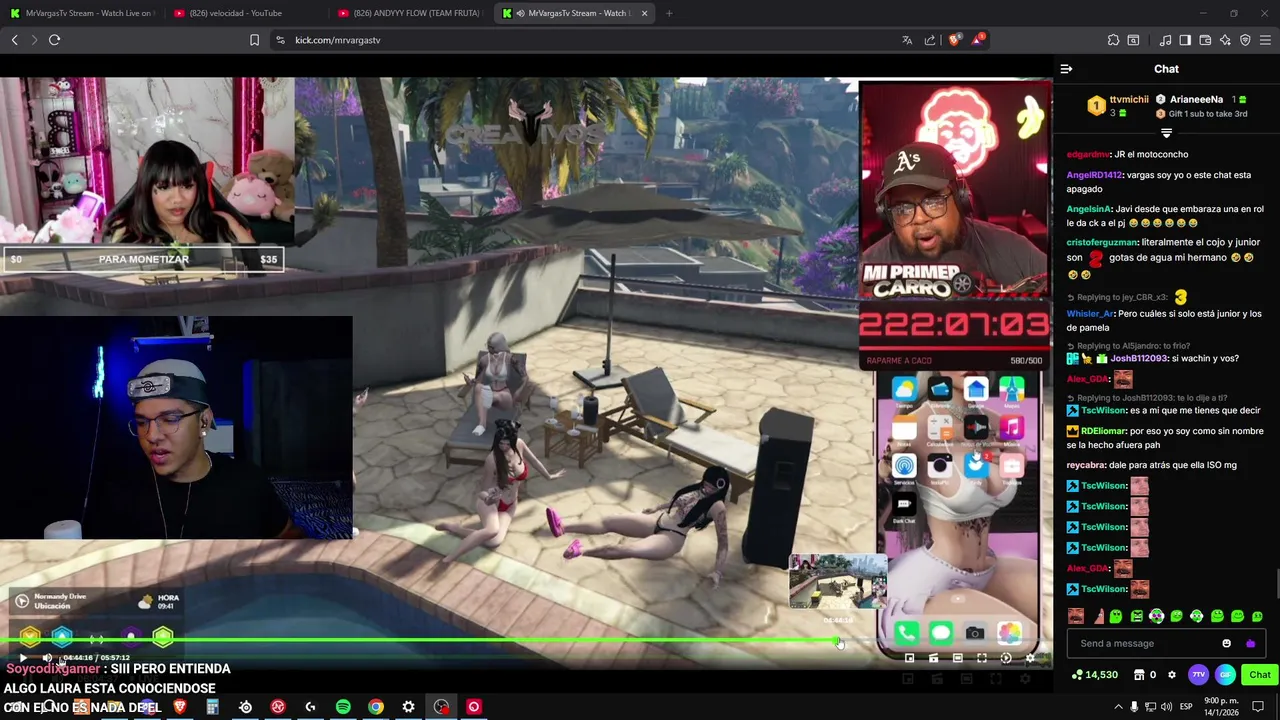The image size is (1280, 720).
Task: Click the Whisler_Ar username in chat
Action: pos(1089,313)
